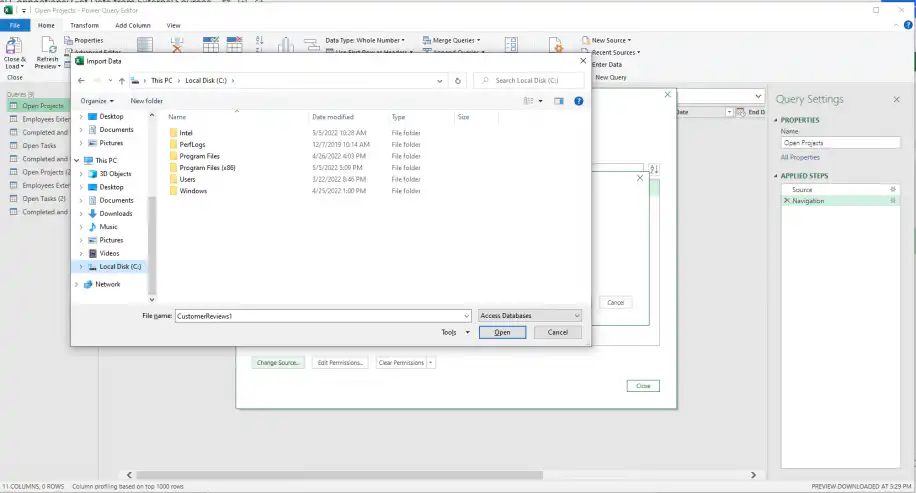
Task: Click the blue help icon in Import Data
Action: point(578,101)
